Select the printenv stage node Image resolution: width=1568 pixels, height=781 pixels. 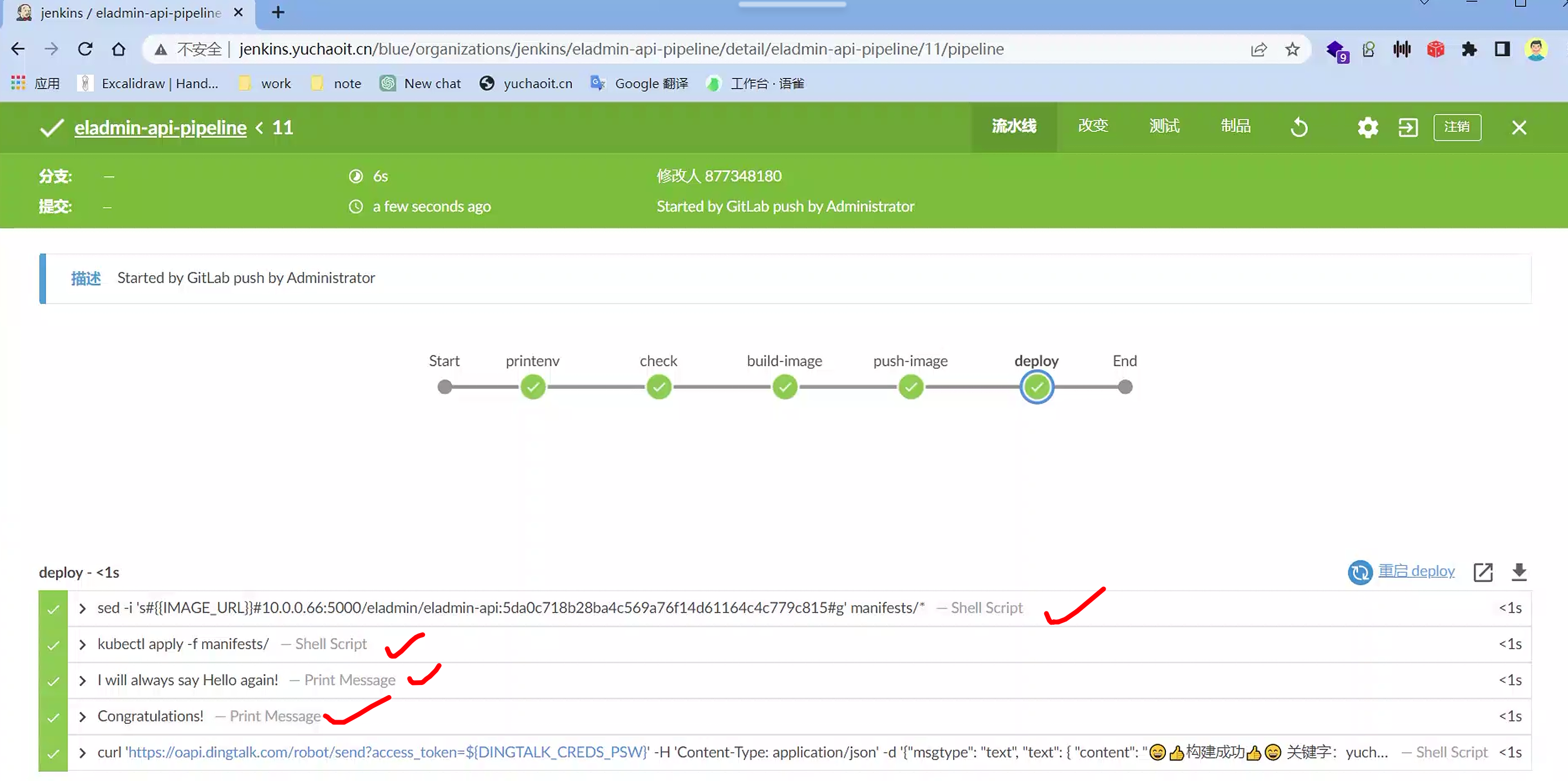tap(533, 387)
